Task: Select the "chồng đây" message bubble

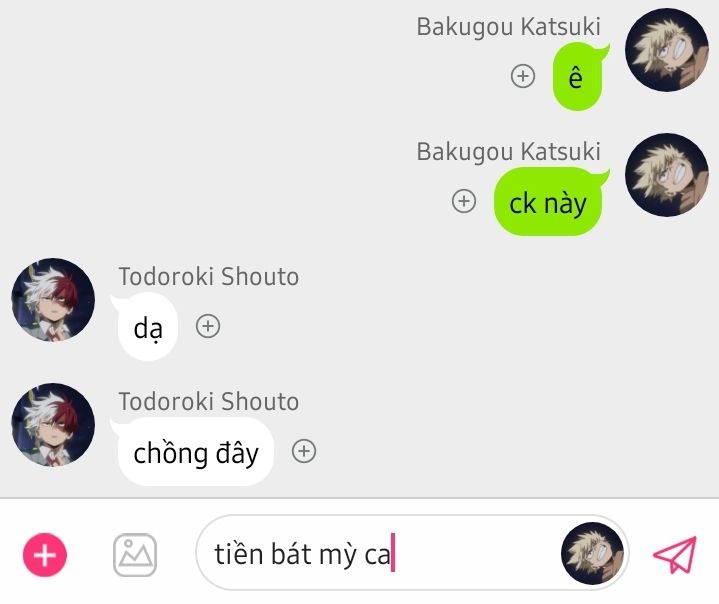Action: click(195, 452)
